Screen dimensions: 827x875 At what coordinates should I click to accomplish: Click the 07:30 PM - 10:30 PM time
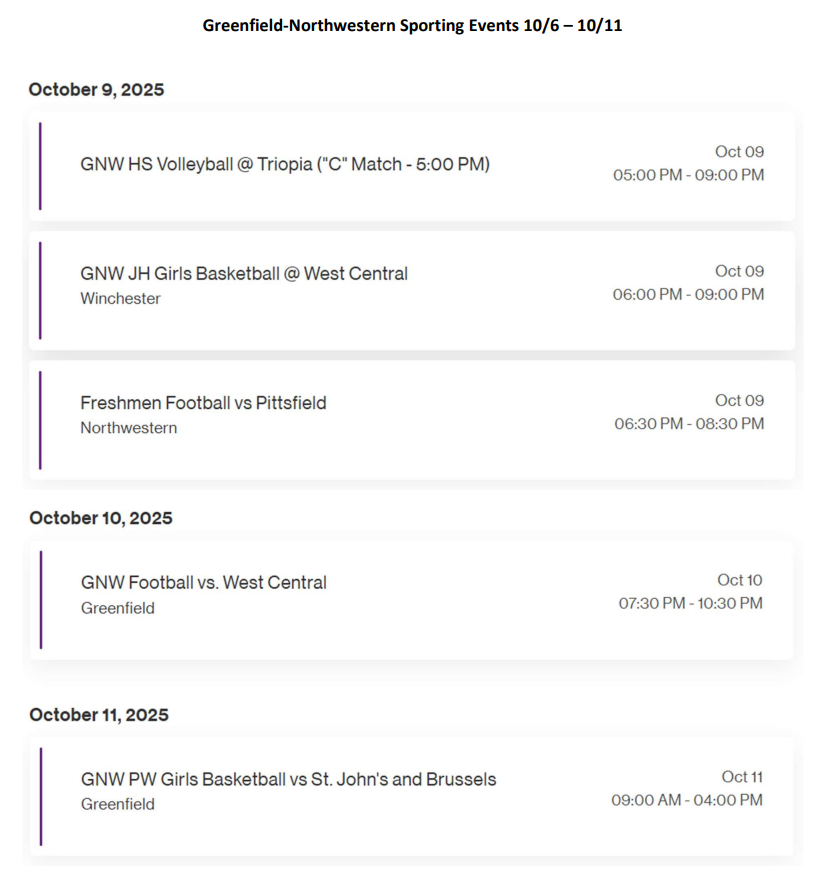point(690,603)
